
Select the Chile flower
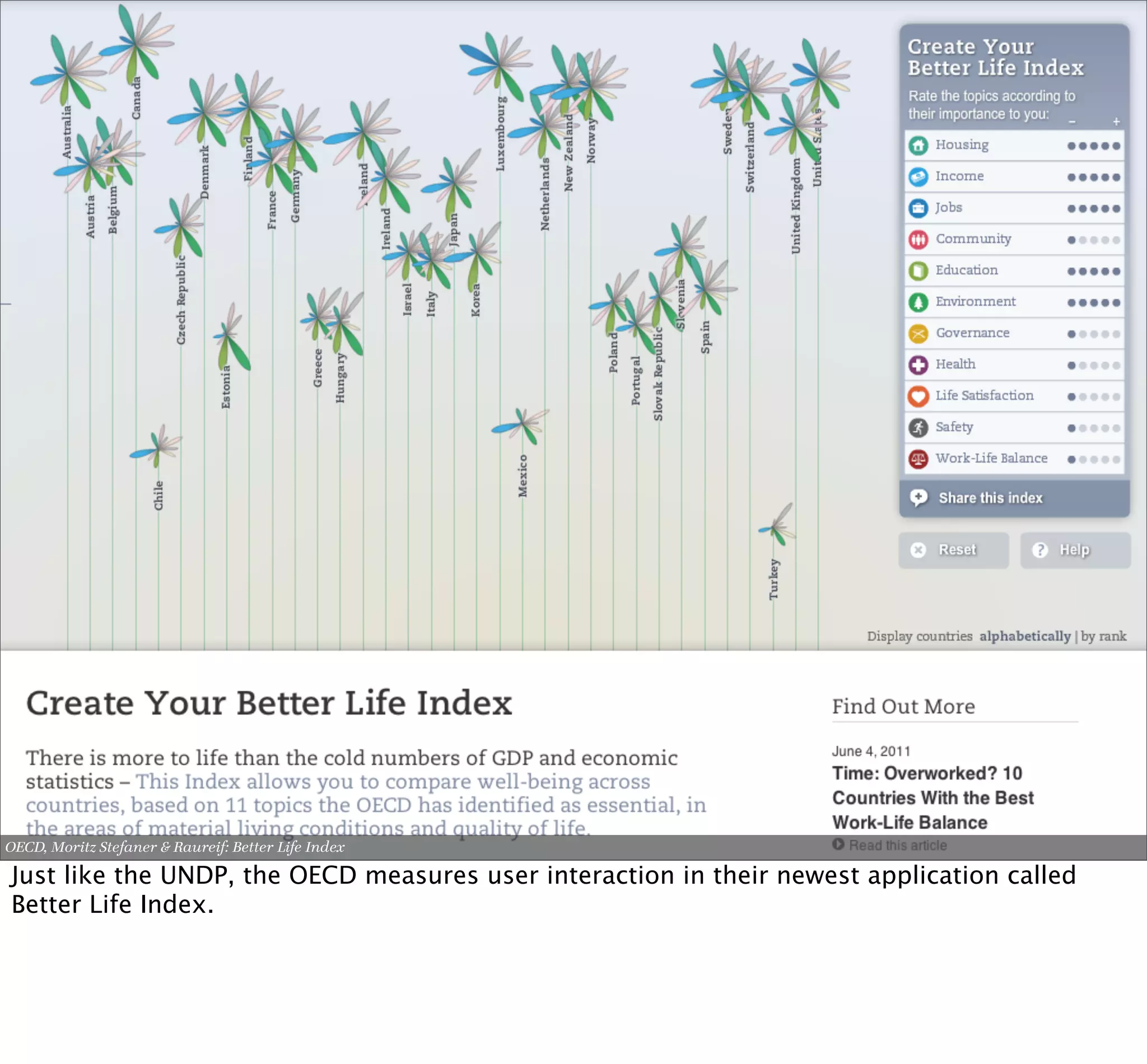pyautogui.click(x=157, y=447)
